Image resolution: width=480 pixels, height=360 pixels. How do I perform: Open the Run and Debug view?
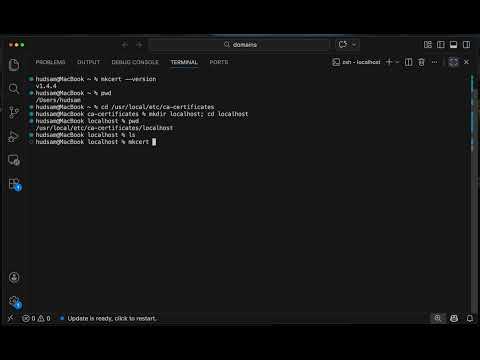[x=14, y=136]
